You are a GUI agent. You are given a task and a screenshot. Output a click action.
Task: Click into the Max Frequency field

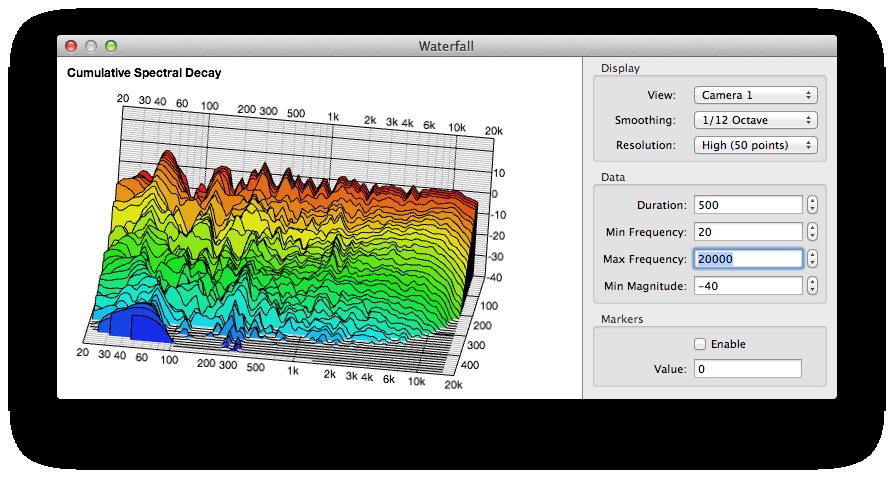coord(748,259)
